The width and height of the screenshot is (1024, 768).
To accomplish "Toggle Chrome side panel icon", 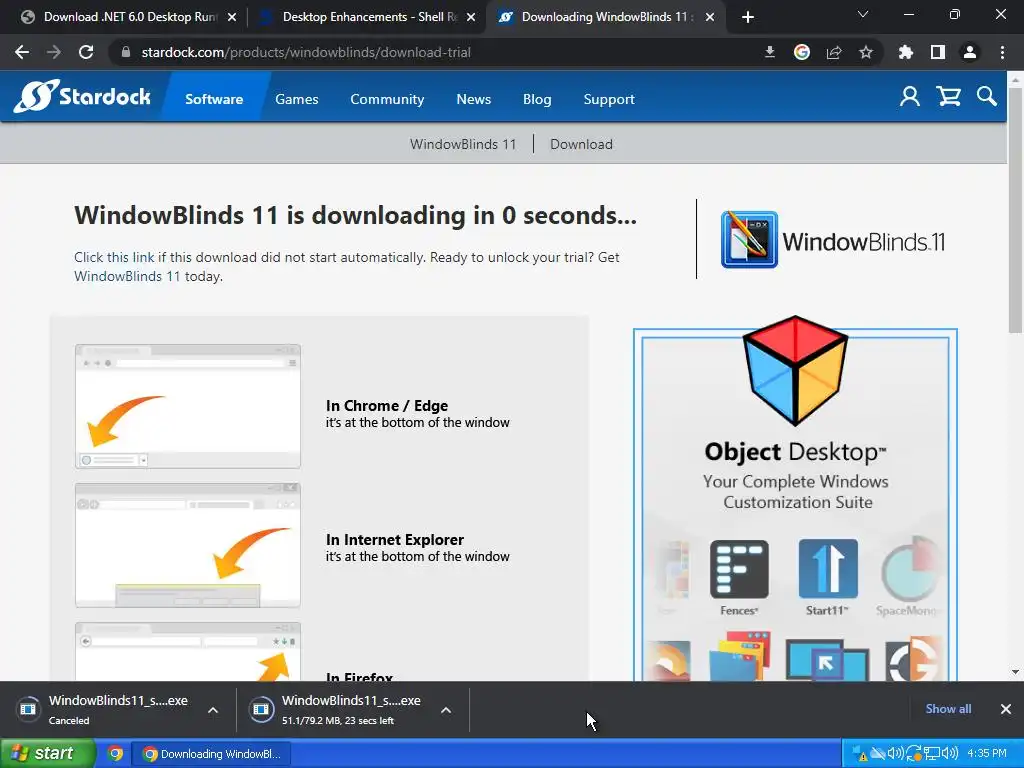I will pyautogui.click(x=938, y=52).
